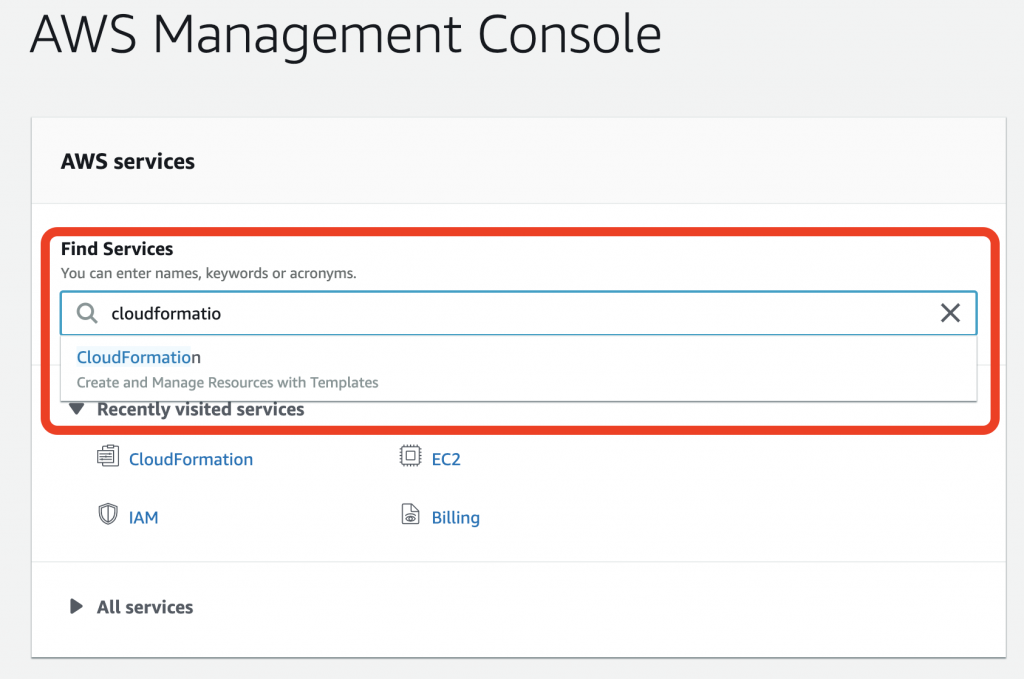Click the All services label
This screenshot has width=1024, height=679.
[145, 607]
